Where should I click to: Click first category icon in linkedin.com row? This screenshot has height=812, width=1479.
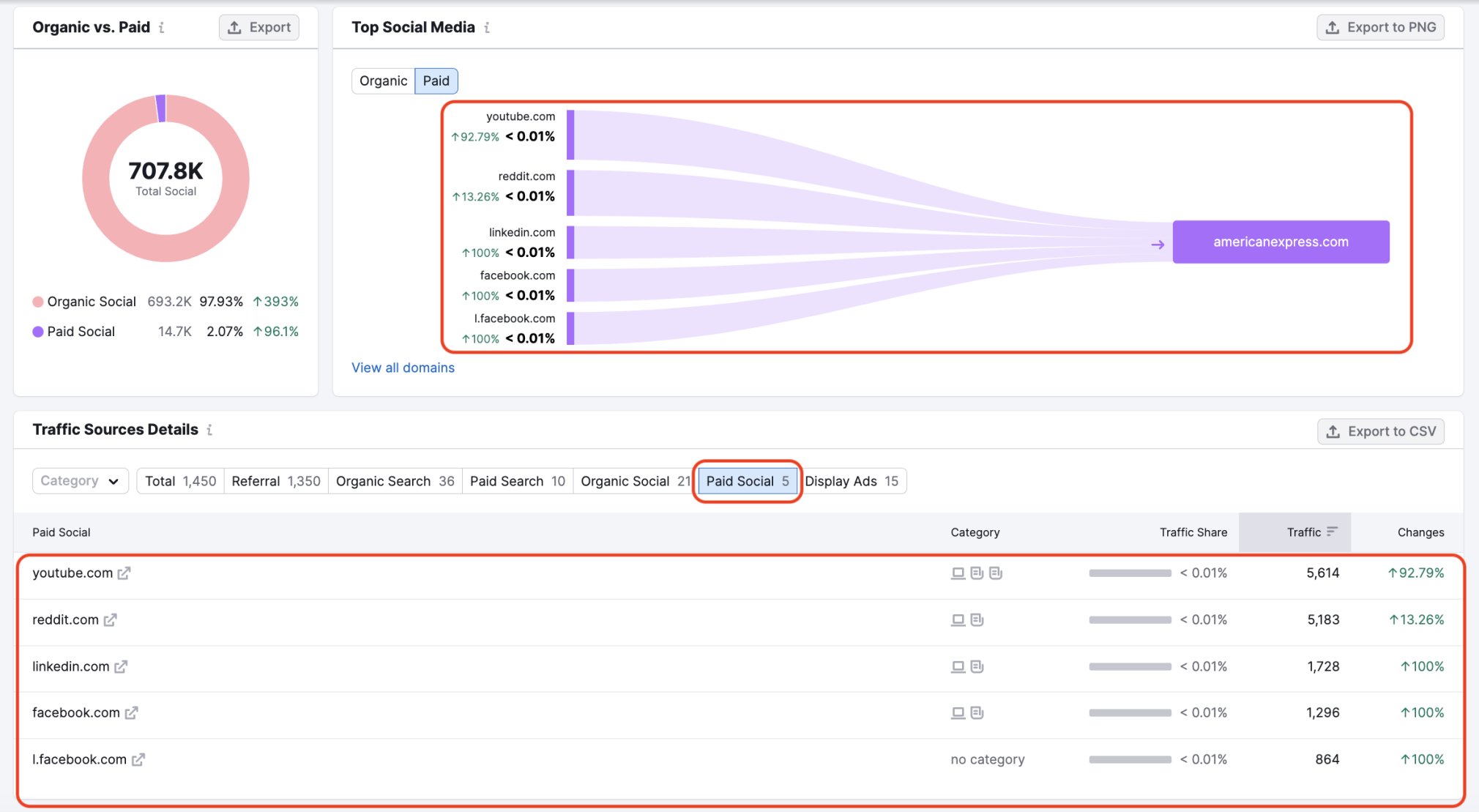point(958,667)
